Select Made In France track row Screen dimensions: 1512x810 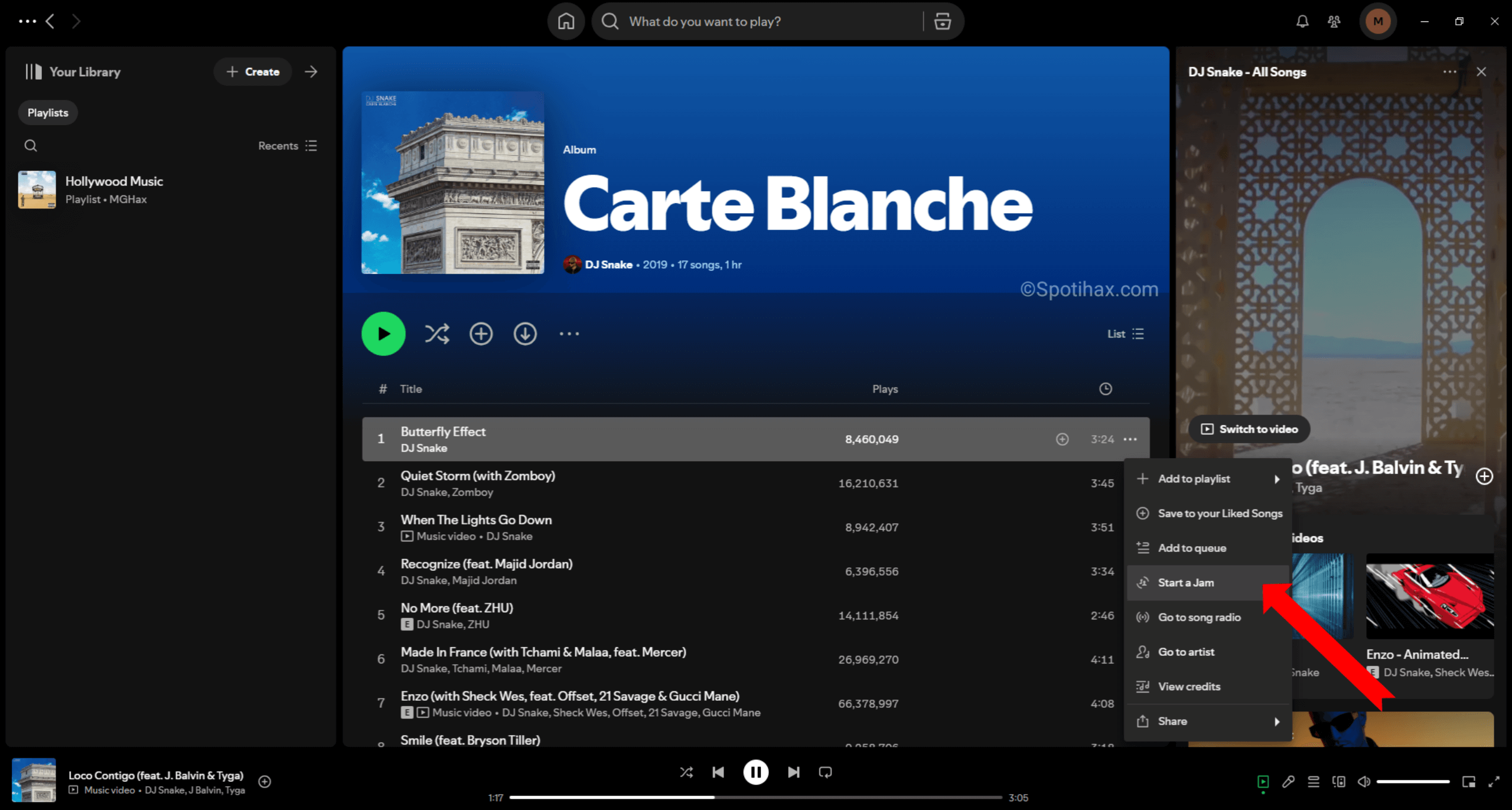coord(755,660)
